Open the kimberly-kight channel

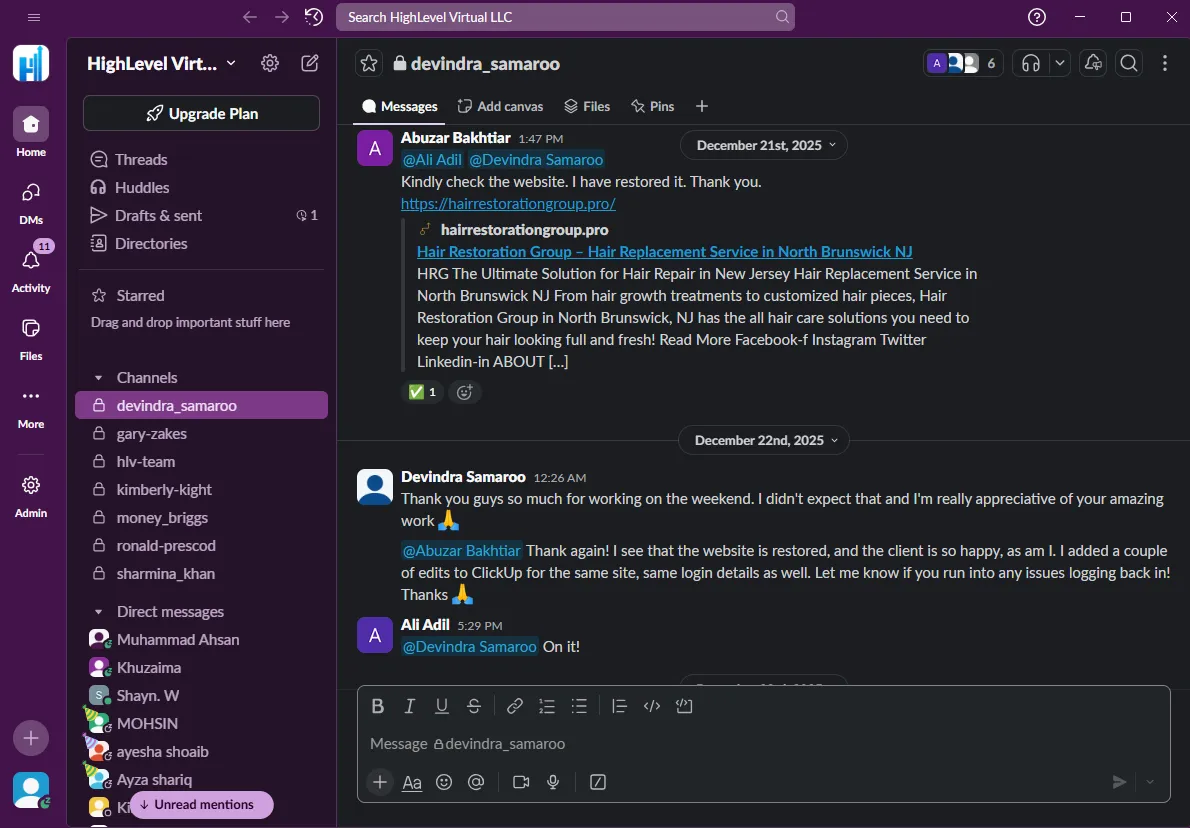(x=201, y=490)
